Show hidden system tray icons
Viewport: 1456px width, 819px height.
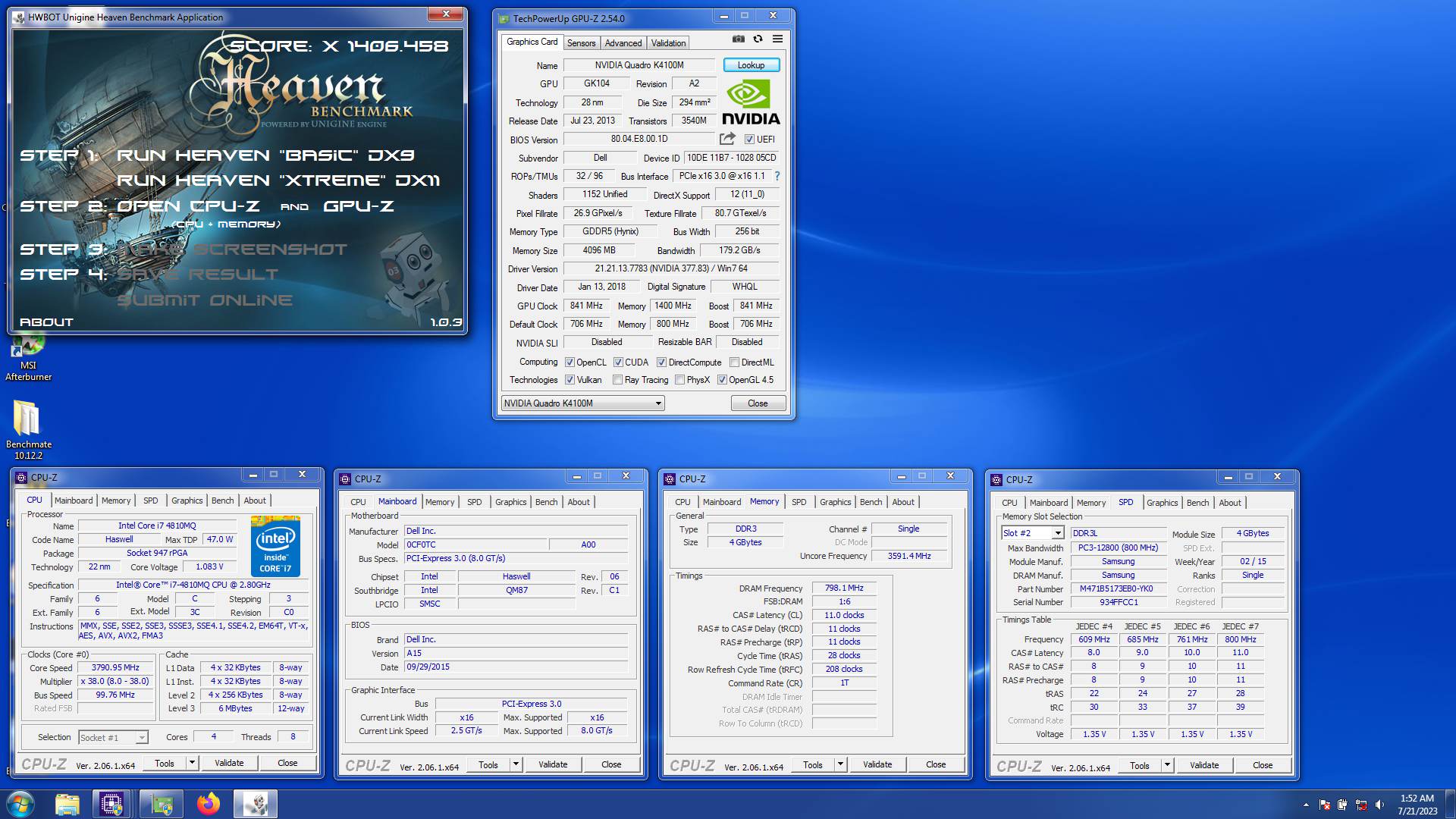(1306, 805)
